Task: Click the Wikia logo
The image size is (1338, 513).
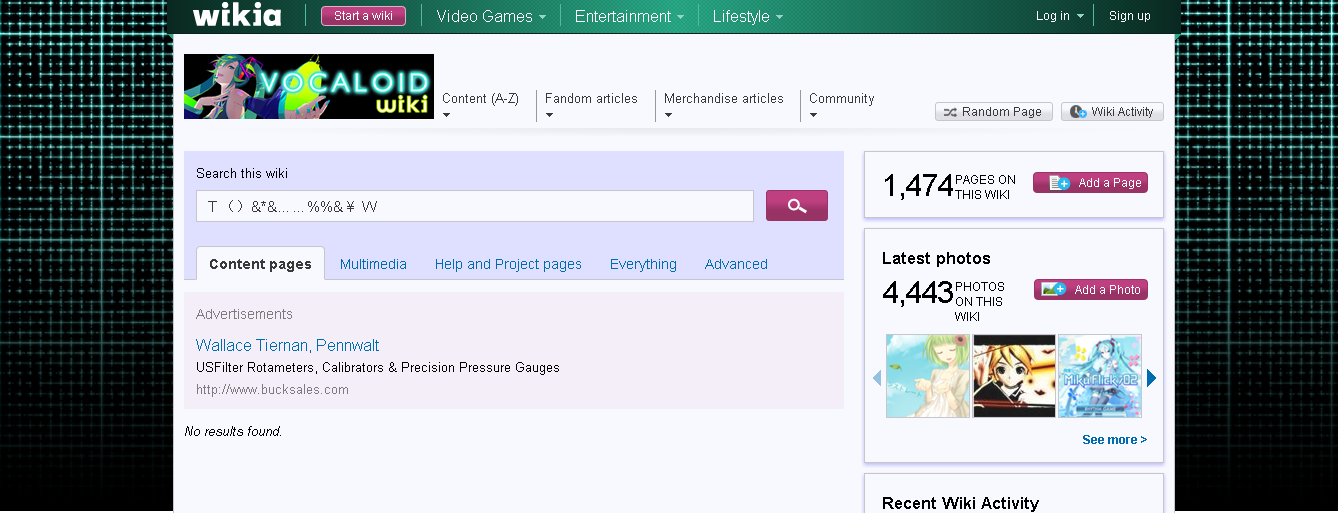Action: (x=237, y=15)
